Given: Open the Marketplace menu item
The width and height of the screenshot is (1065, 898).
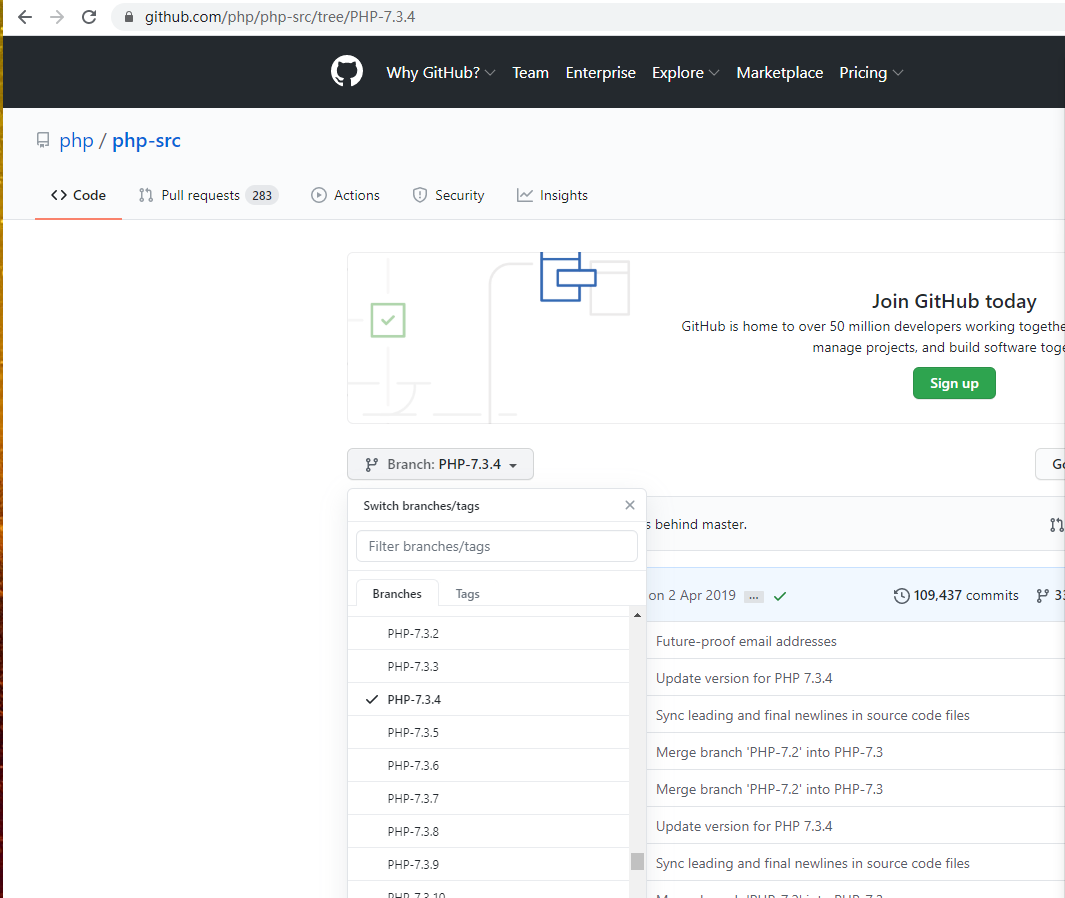Looking at the screenshot, I should point(779,72).
